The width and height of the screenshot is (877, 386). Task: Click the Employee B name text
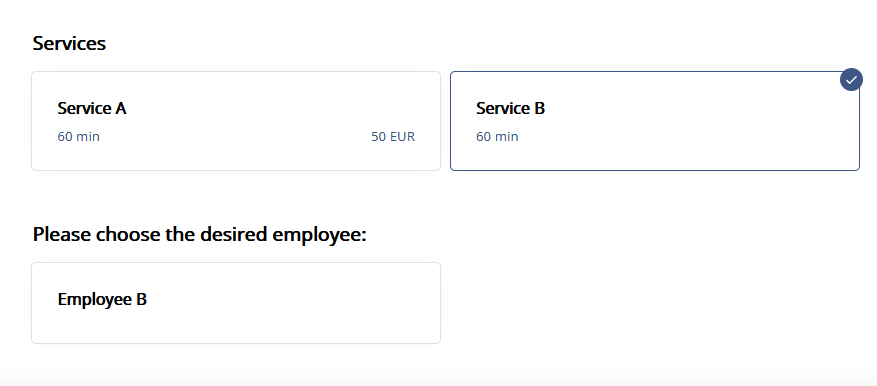102,299
